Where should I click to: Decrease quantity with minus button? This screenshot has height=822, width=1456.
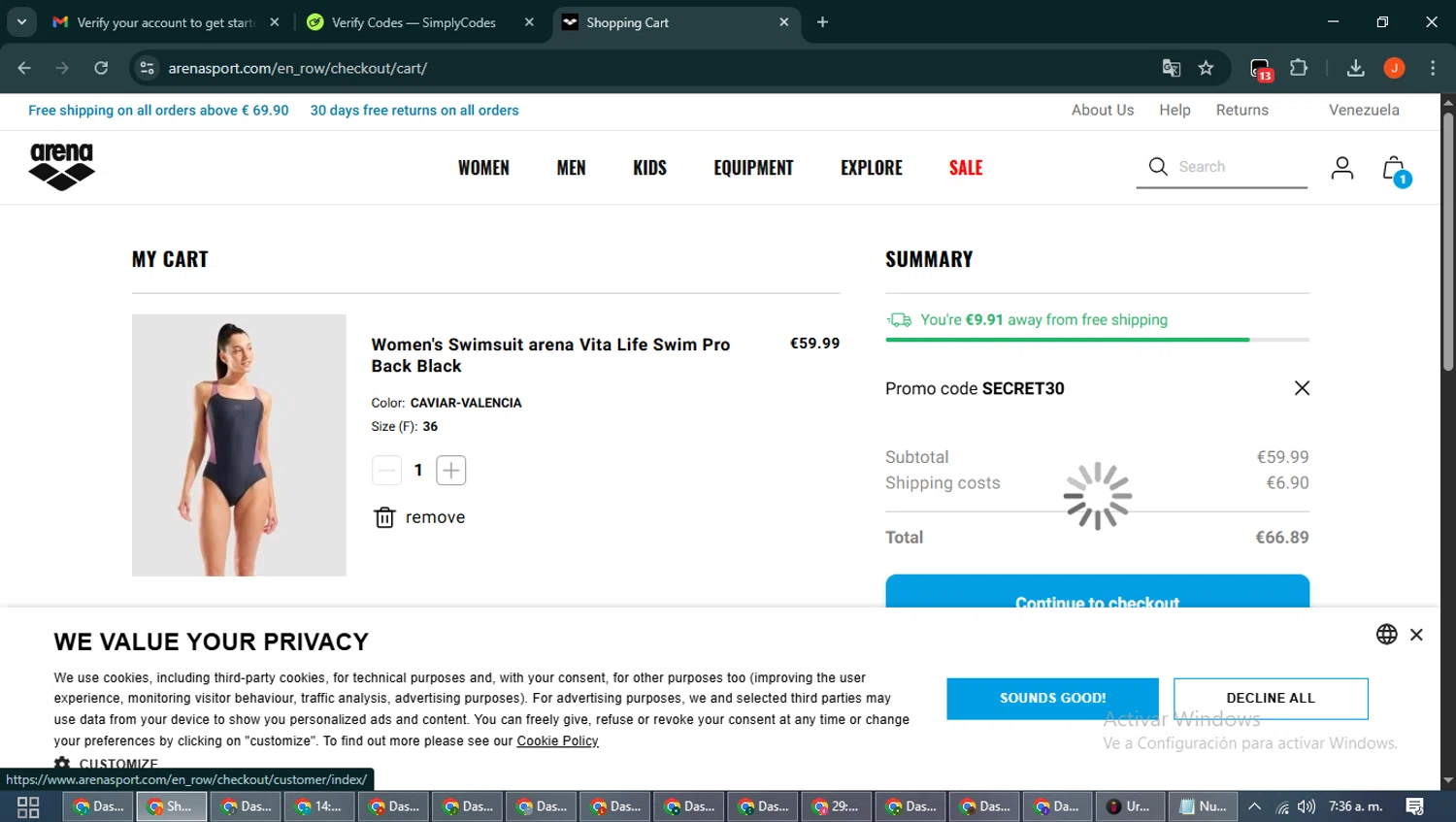tap(386, 471)
